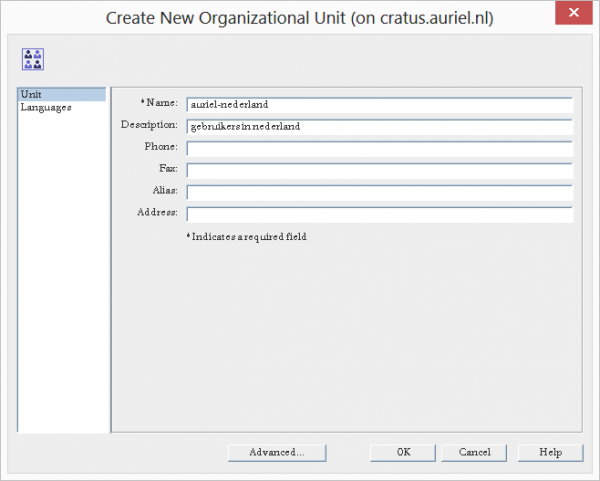Click the empty Phone field

pyautogui.click(x=379, y=148)
